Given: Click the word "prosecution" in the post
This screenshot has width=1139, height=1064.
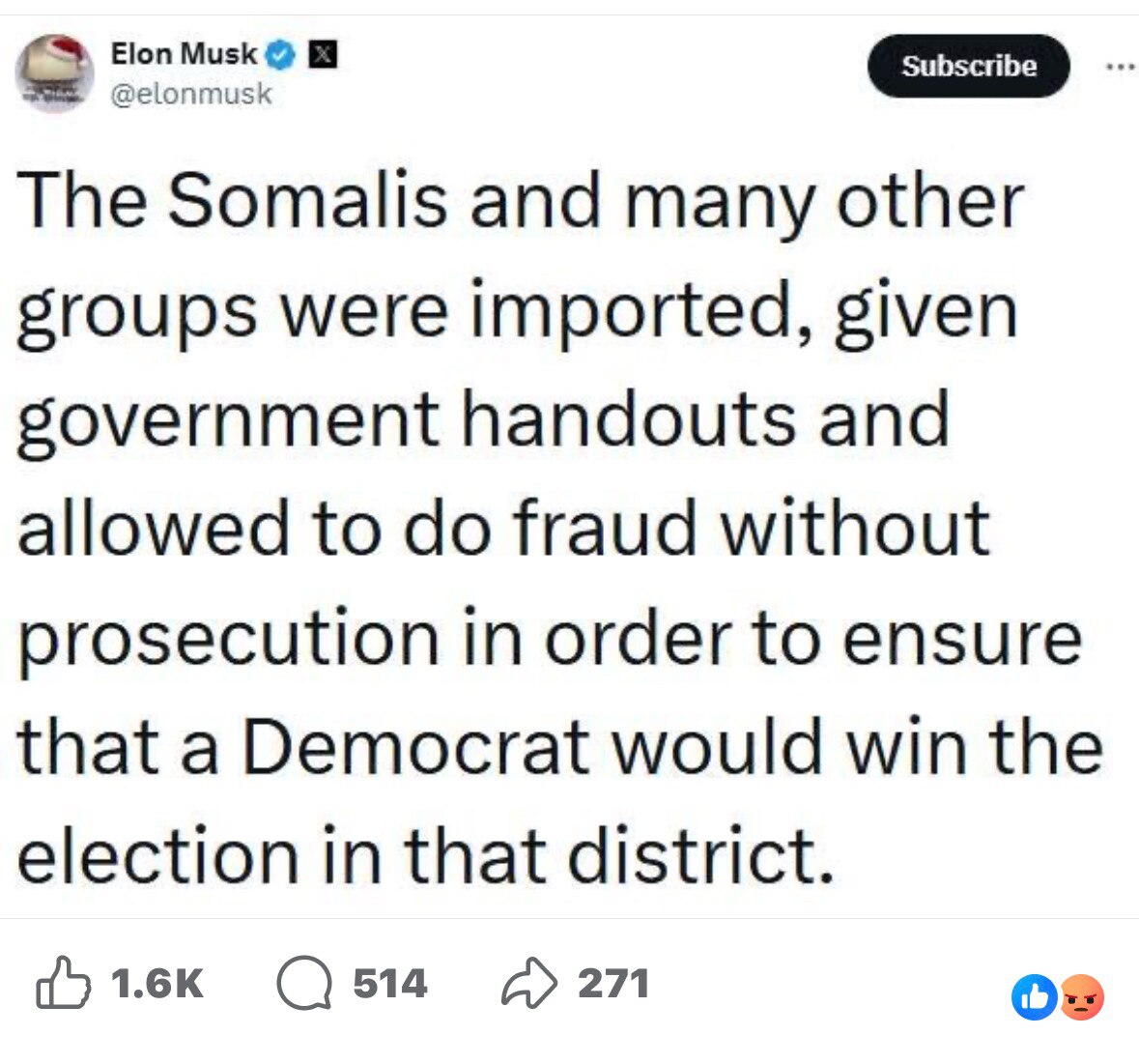Looking at the screenshot, I should pyautogui.click(x=228, y=638).
